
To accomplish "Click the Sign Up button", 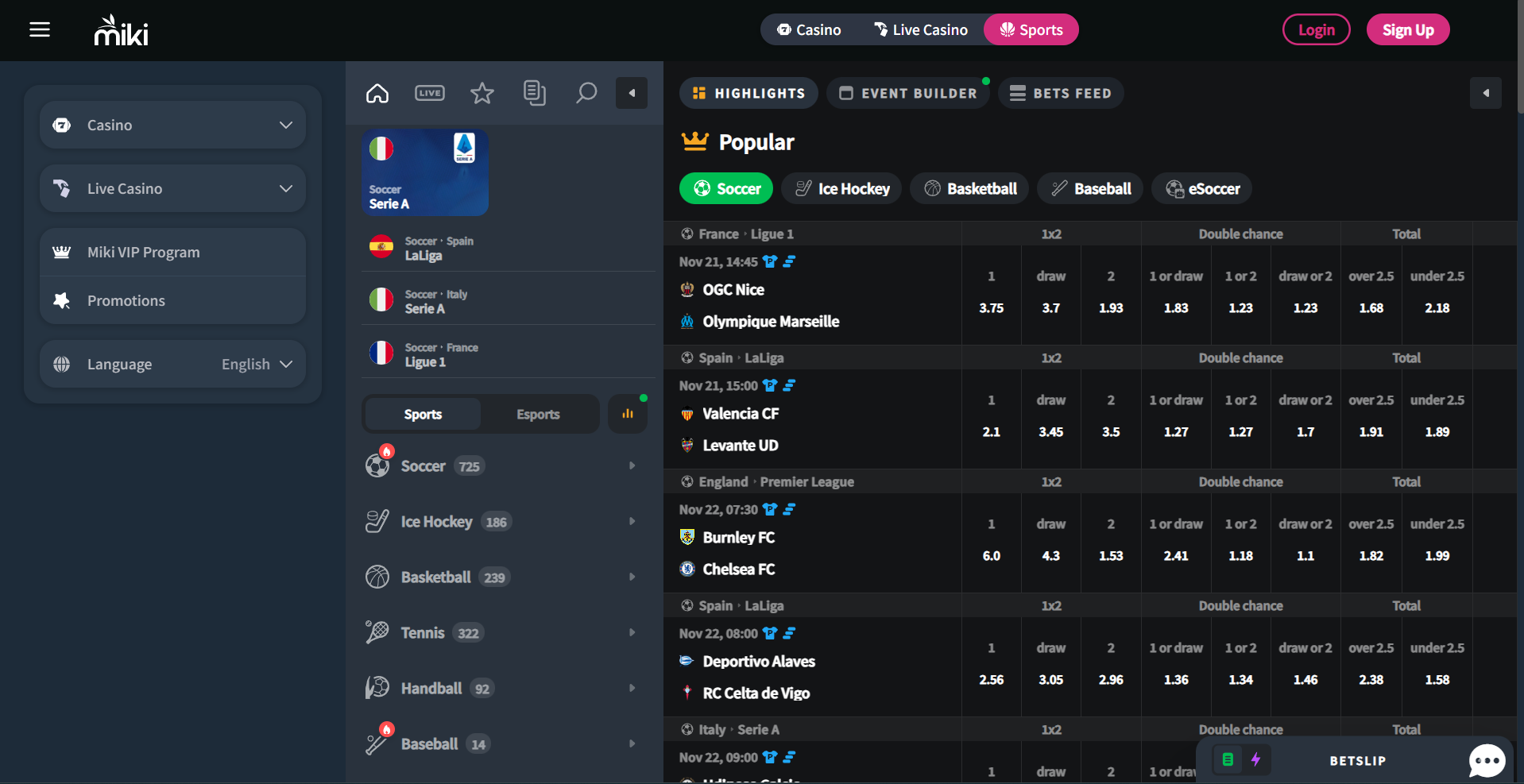I will [x=1408, y=29].
